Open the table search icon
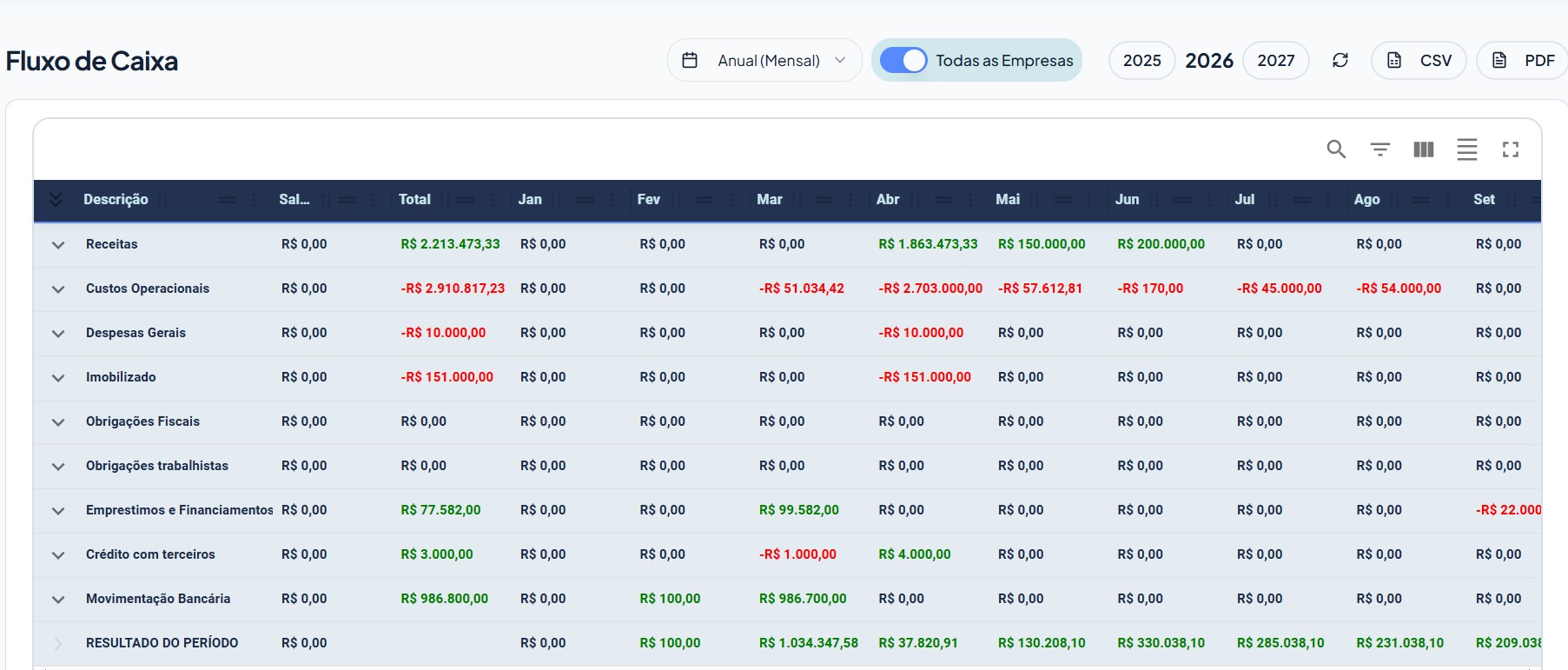Image resolution: width=1568 pixels, height=670 pixels. 1336,149
